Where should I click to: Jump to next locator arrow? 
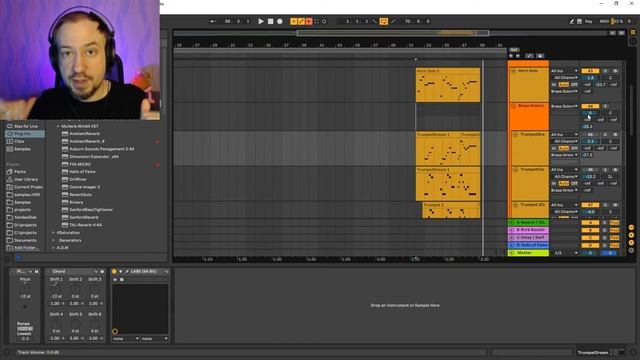pos(518,56)
